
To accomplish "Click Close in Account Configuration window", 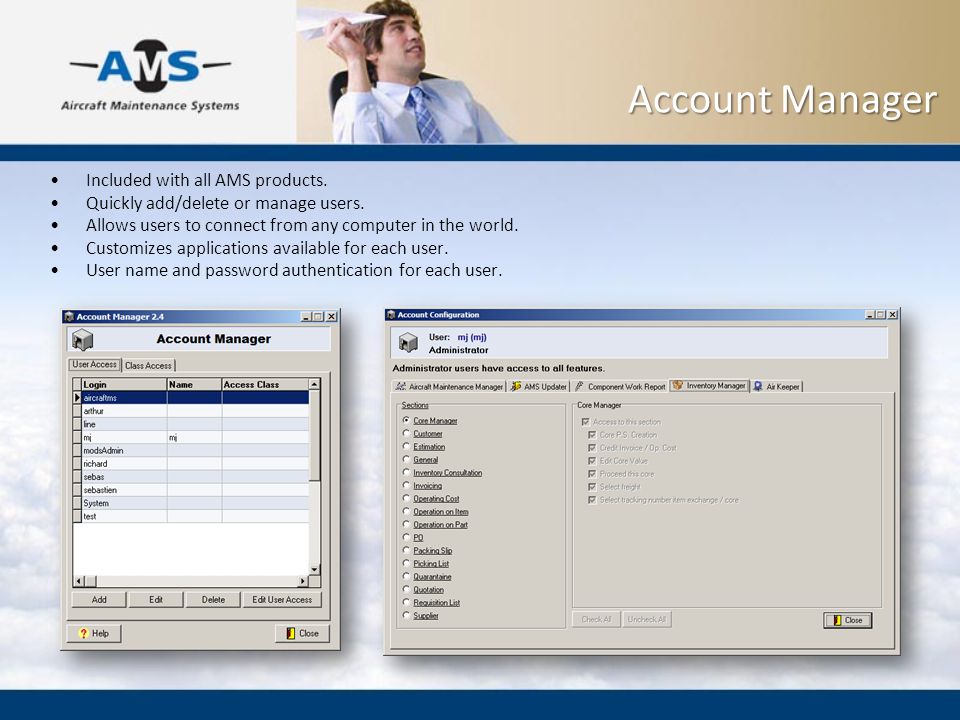I will tap(847, 620).
